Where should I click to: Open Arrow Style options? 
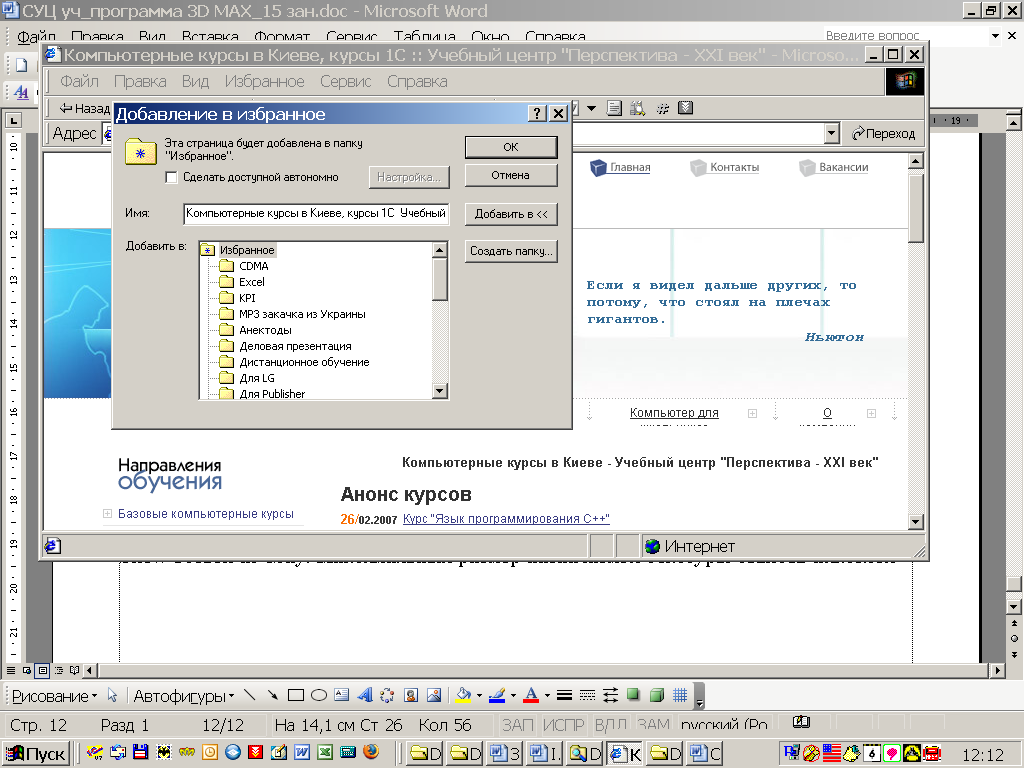(x=610, y=696)
